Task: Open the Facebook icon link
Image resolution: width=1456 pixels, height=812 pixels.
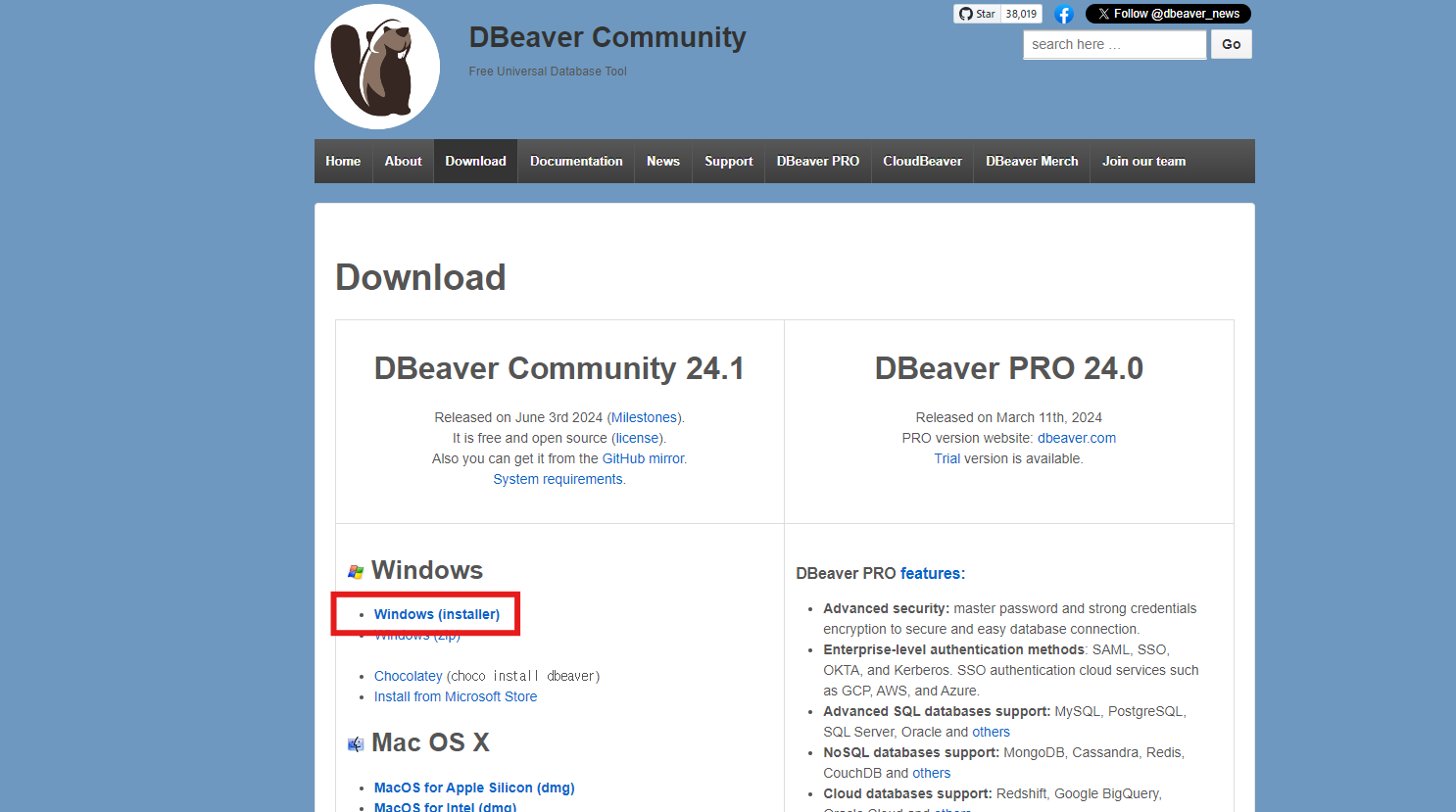Action: click(x=1064, y=14)
